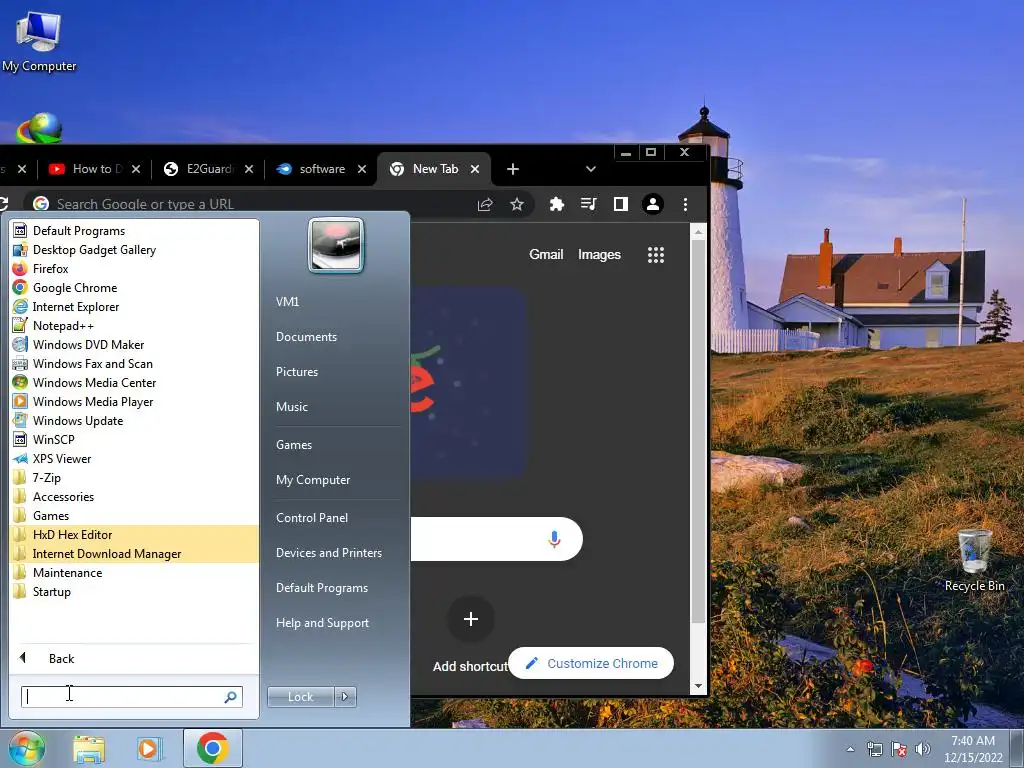Screen dimensions: 1024x768
Task: Open Windows Fax and Scan
Action: pyautogui.click(x=92, y=363)
